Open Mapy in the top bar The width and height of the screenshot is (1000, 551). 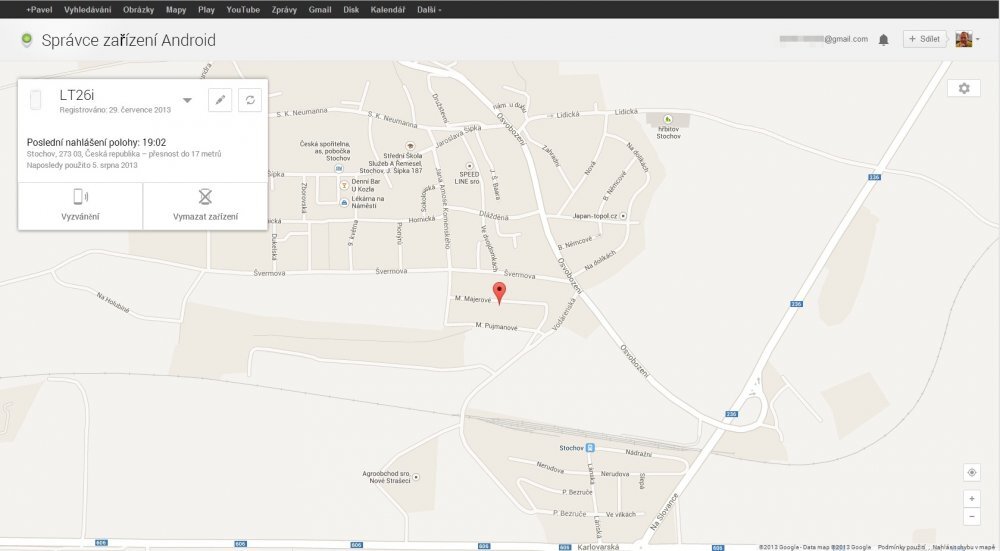pos(176,10)
